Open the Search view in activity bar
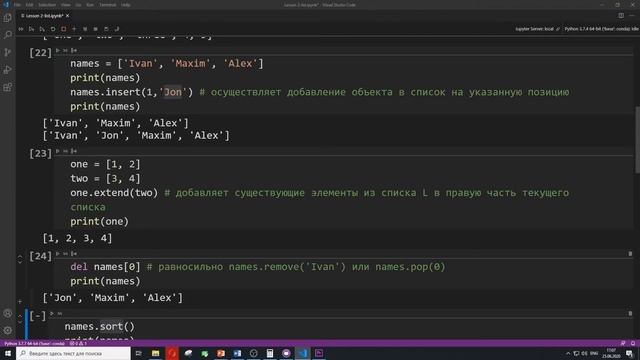 8,35
